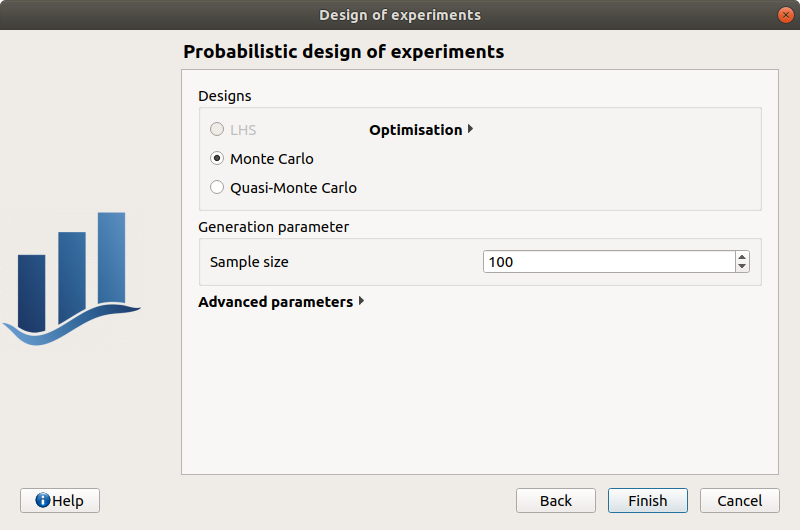Screen dimensions: 800x530
Task: Click the Sample size input field
Action: 608,262
